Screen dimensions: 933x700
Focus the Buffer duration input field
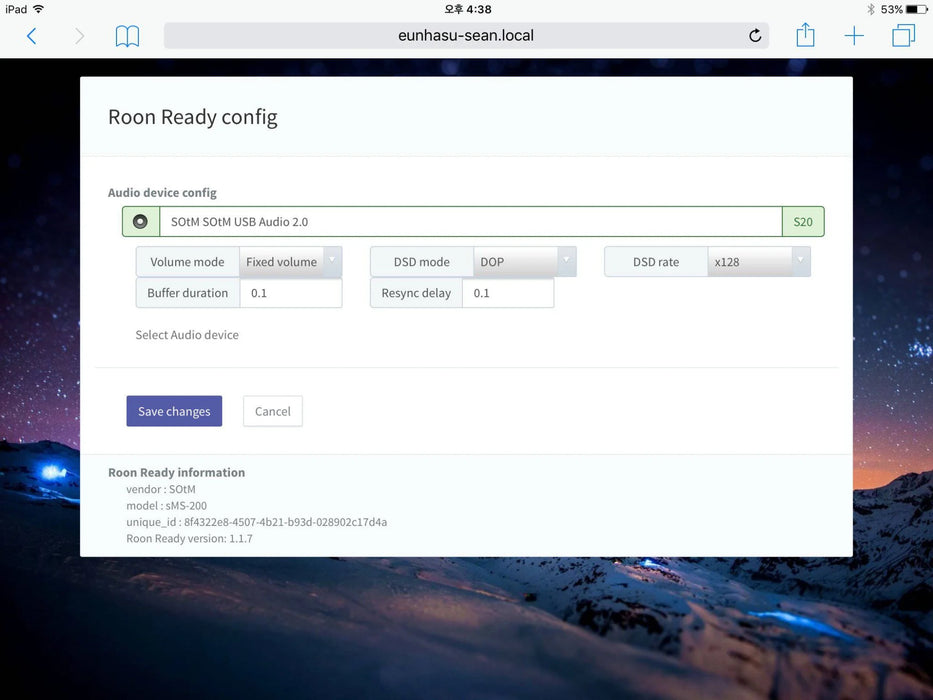tap(291, 293)
